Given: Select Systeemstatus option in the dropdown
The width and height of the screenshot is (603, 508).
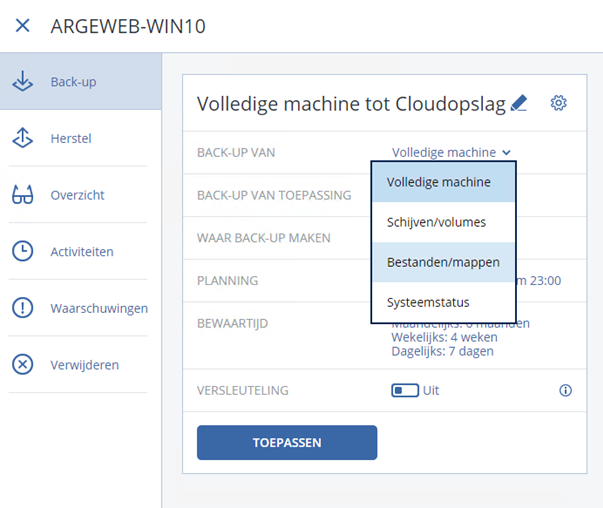Looking at the screenshot, I should (x=443, y=302).
